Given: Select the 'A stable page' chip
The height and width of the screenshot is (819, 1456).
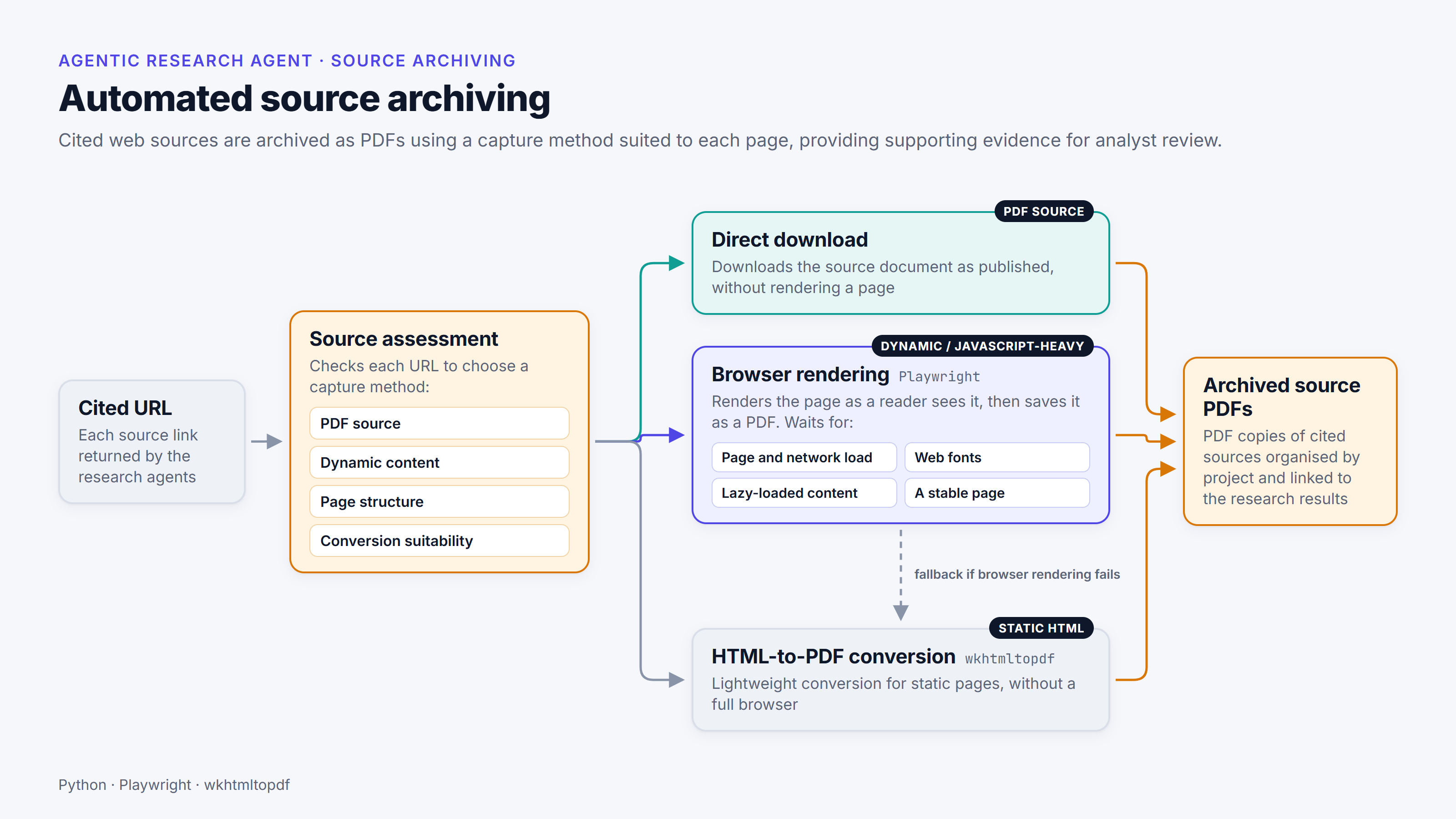Looking at the screenshot, I should click(x=997, y=493).
